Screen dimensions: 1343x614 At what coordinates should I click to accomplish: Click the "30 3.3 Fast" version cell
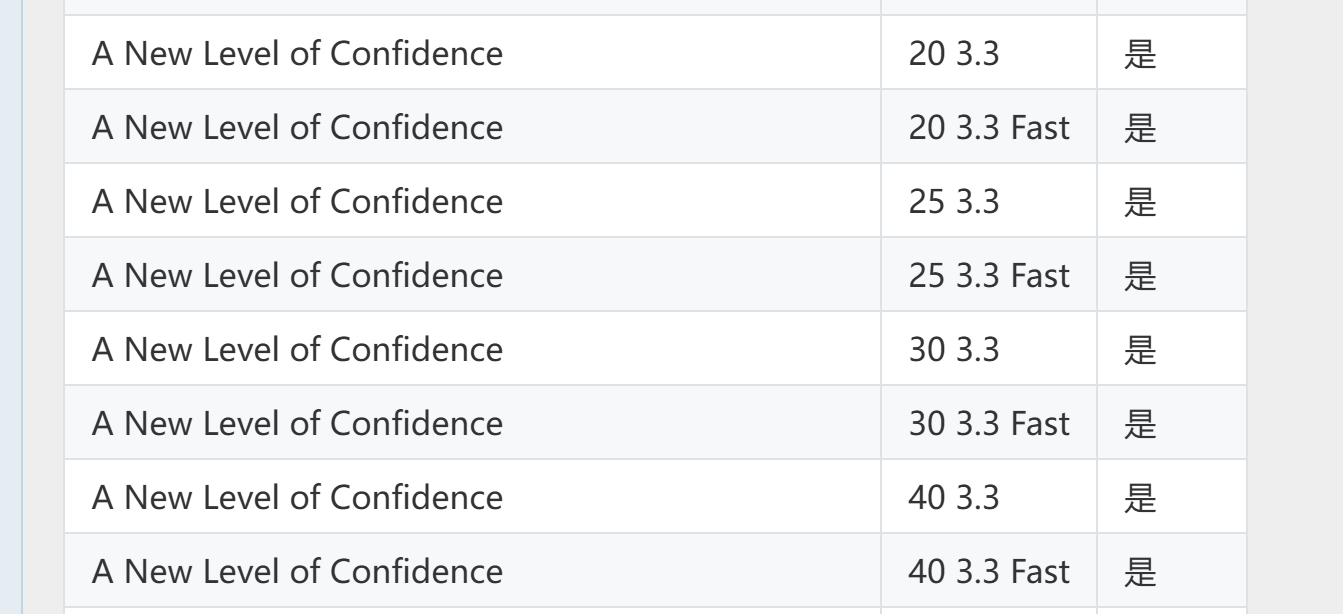989,423
